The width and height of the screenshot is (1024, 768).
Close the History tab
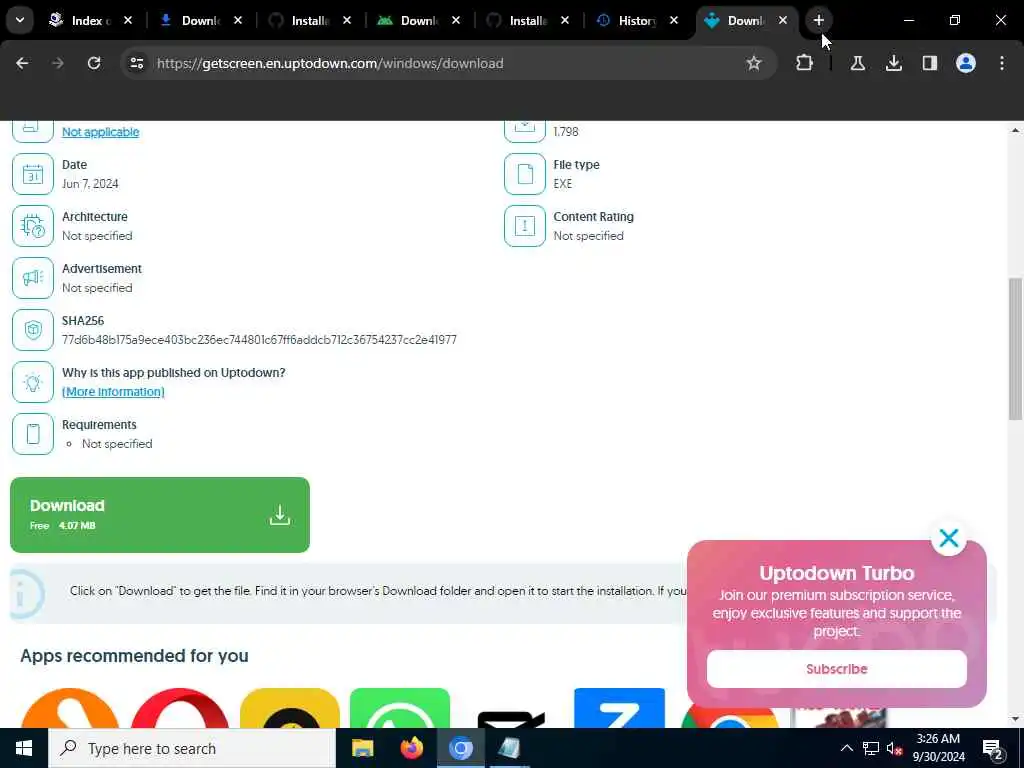click(674, 21)
